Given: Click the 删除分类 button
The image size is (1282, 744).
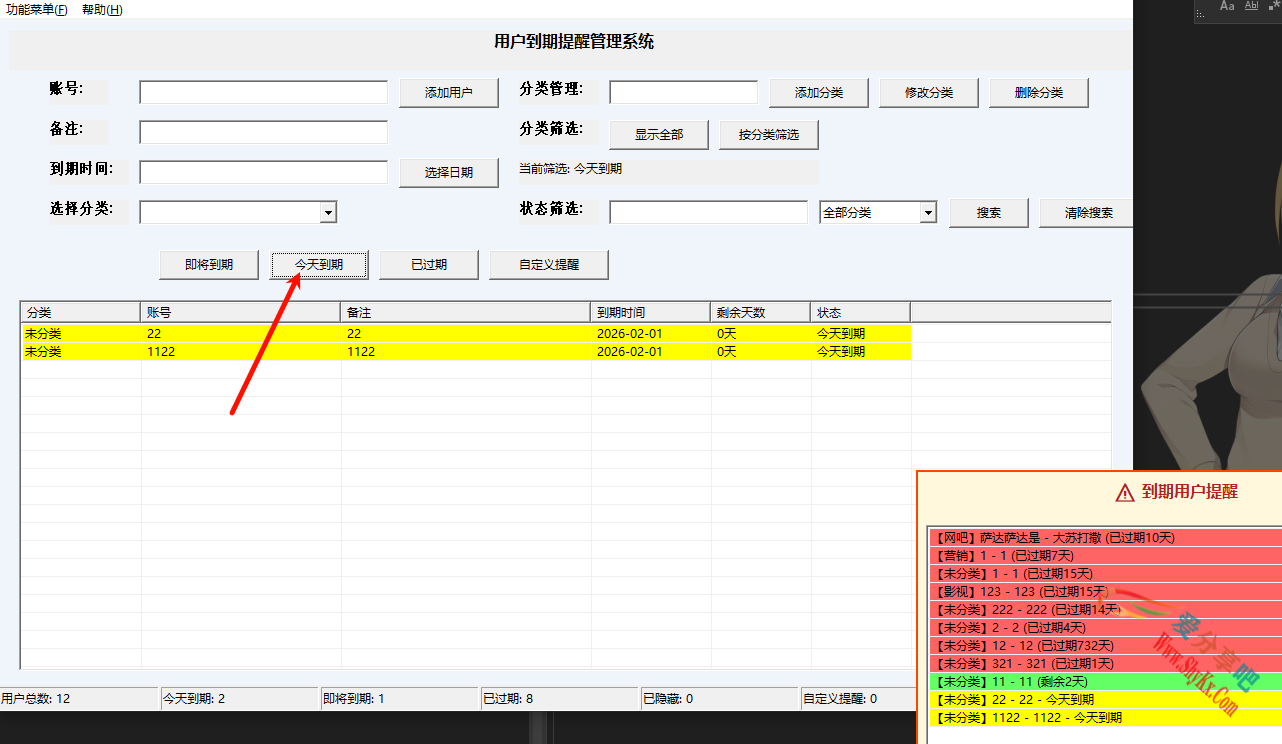Looking at the screenshot, I should (x=1038, y=92).
